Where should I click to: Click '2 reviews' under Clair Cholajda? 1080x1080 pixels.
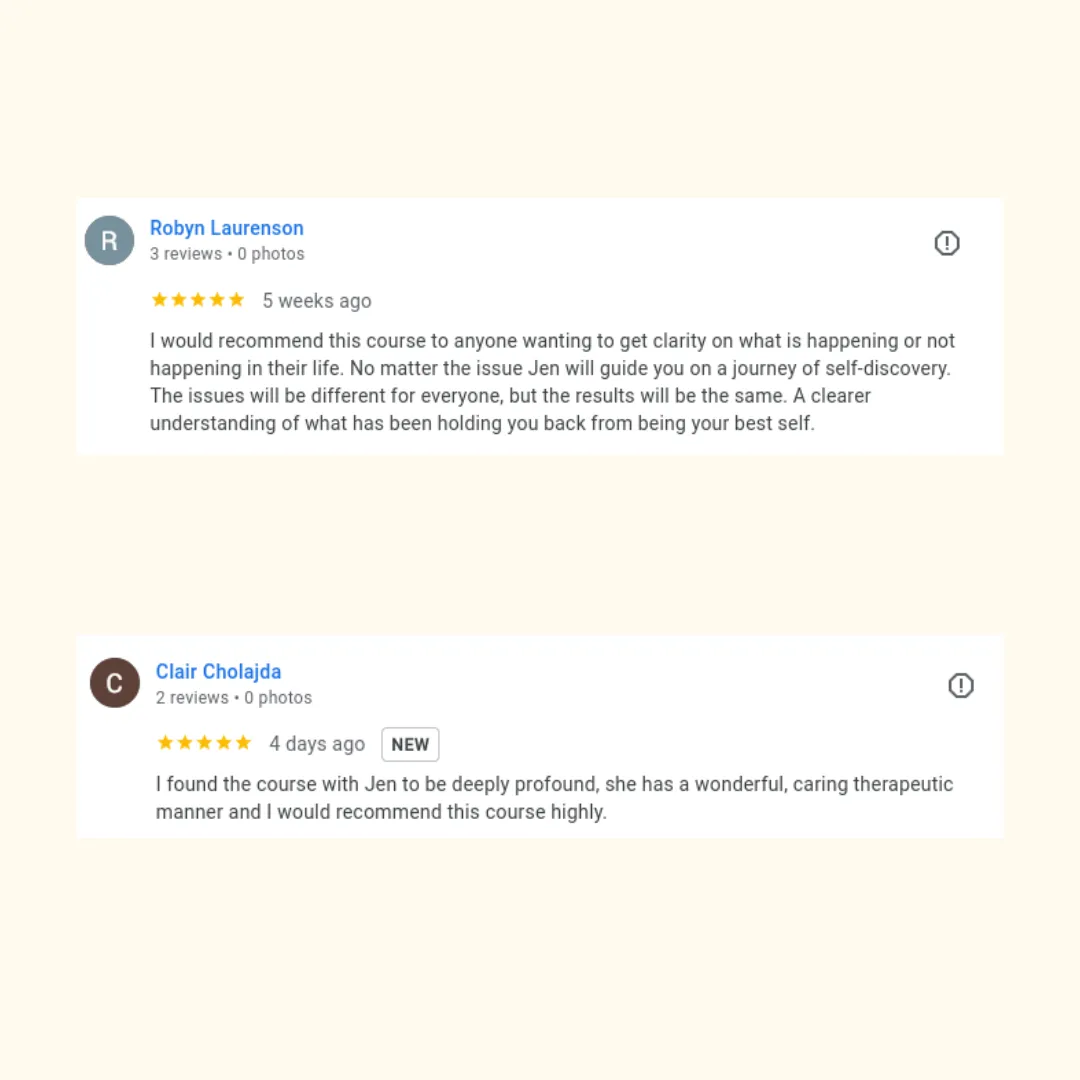click(192, 697)
